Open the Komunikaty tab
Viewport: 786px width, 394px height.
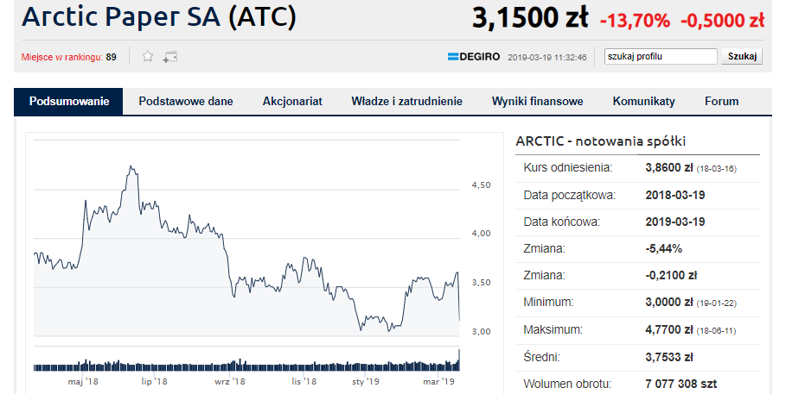[644, 101]
